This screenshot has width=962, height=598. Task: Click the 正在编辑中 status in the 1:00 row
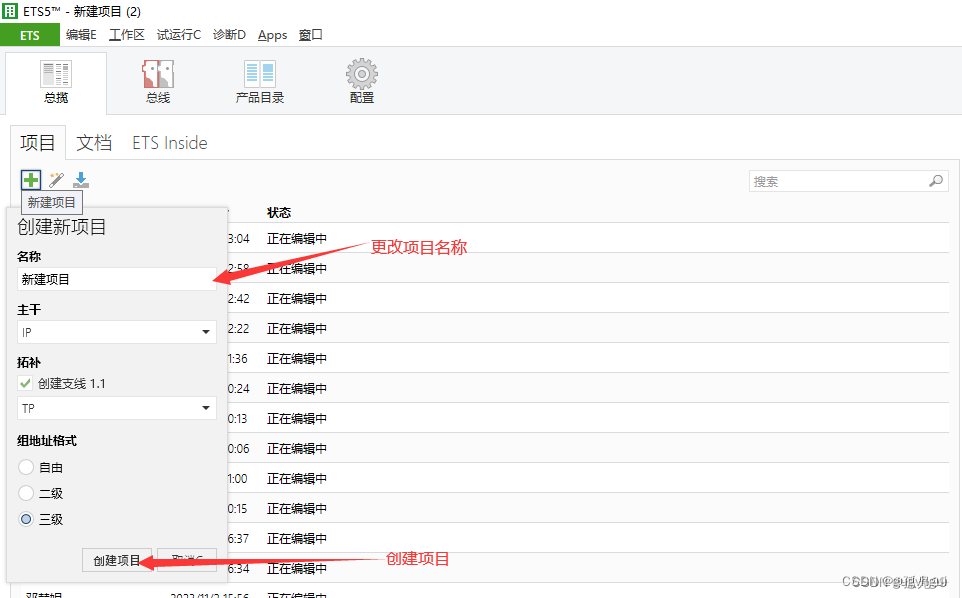click(297, 479)
